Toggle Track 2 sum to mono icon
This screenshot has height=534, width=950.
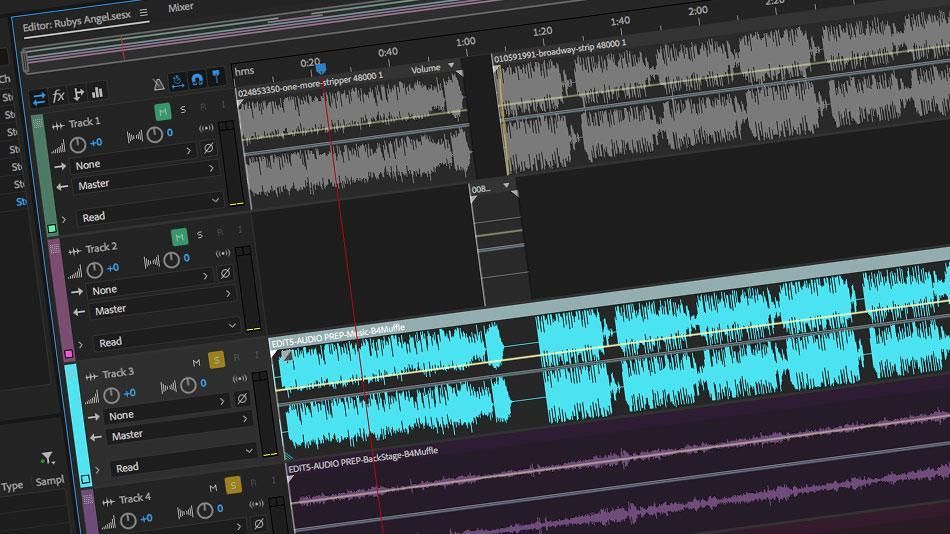coord(223,253)
